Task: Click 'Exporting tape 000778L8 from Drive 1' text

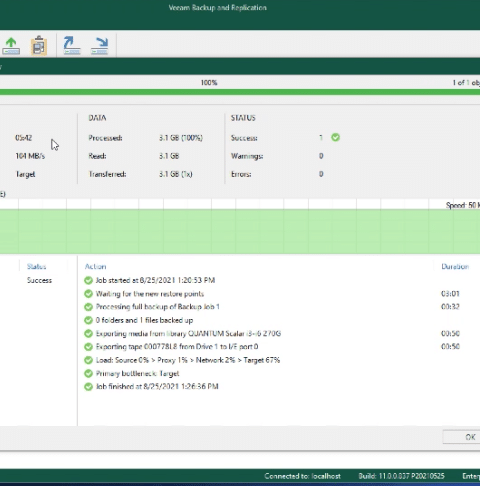Action: [x=177, y=347]
